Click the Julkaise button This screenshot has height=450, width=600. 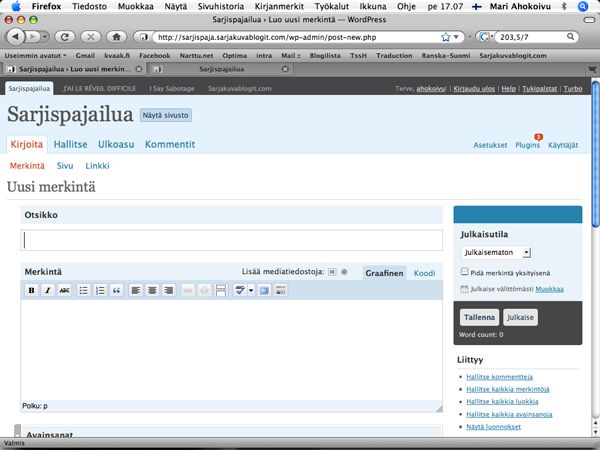[520, 317]
